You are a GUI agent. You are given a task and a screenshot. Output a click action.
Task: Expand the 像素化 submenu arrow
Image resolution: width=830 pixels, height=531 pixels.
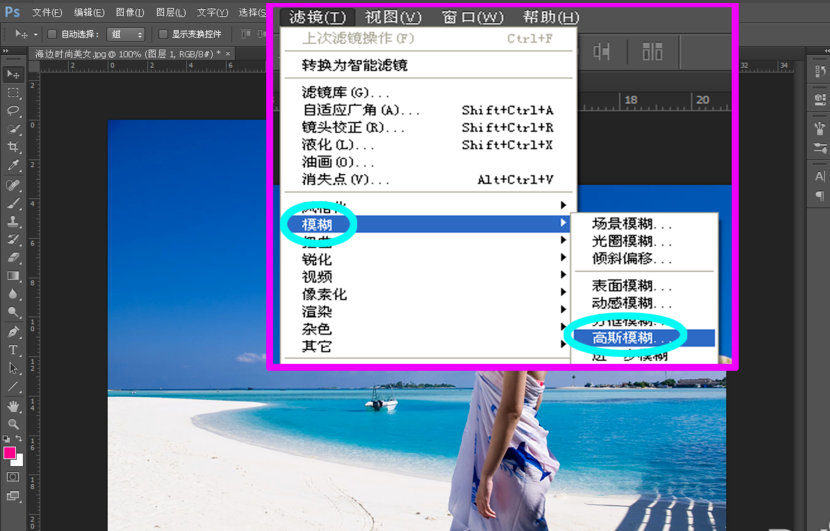563,292
